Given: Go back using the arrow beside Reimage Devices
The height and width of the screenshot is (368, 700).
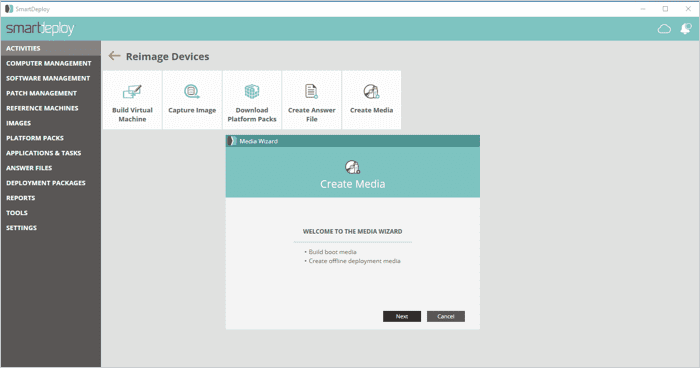Looking at the screenshot, I should 114,56.
